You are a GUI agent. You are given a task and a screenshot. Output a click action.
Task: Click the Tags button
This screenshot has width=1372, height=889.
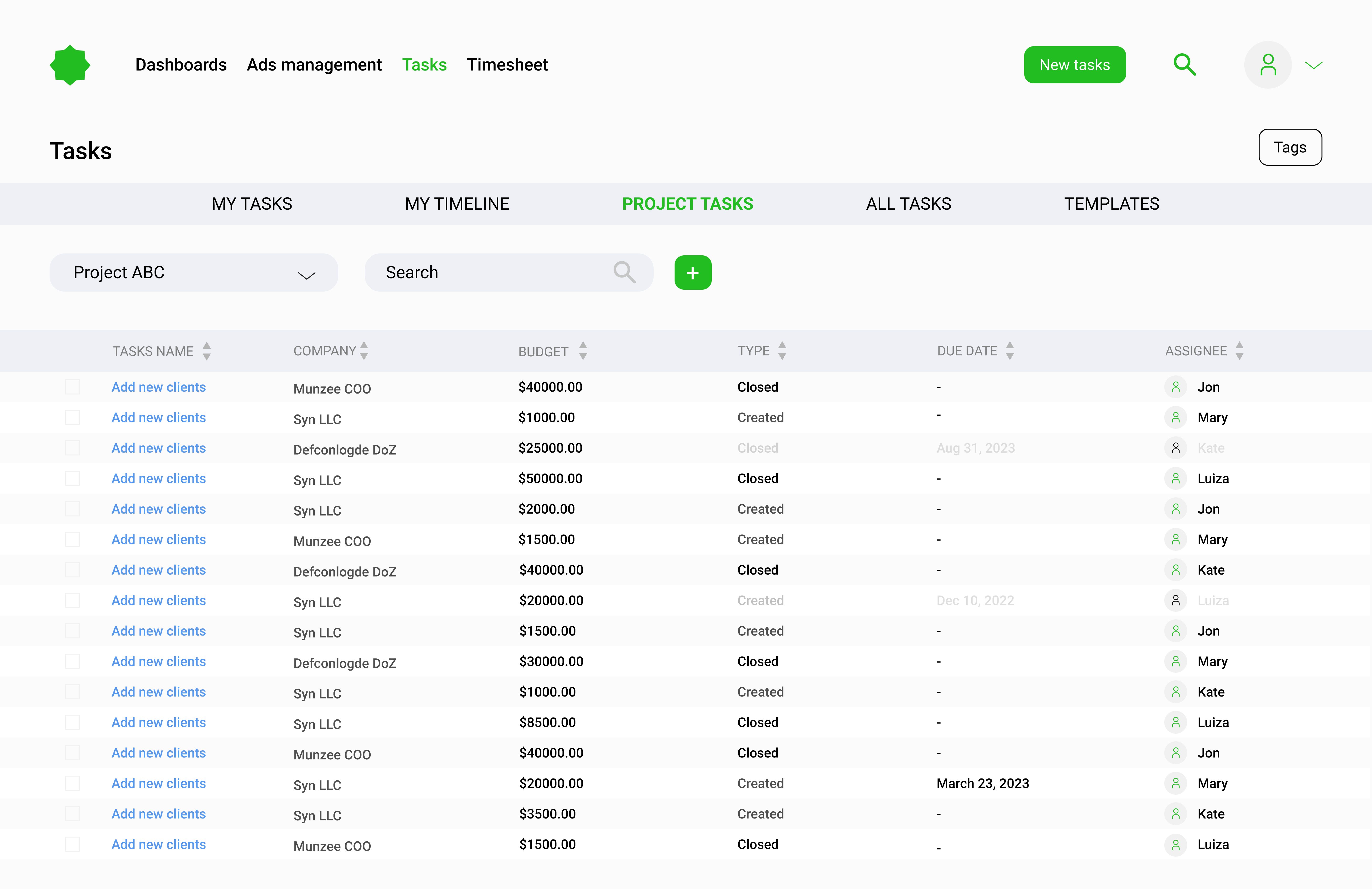[1290, 147]
